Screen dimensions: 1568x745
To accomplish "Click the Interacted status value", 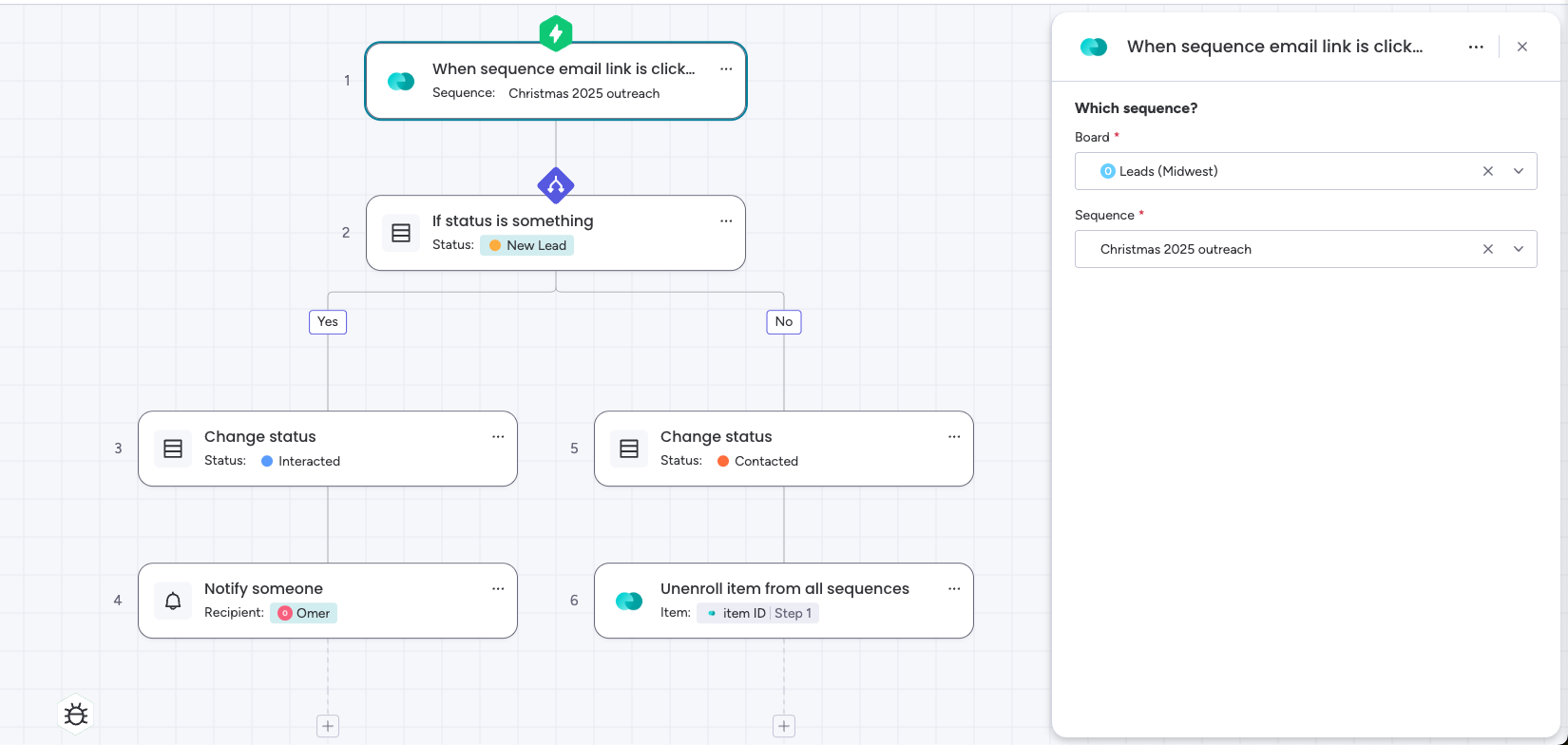I will (300, 461).
